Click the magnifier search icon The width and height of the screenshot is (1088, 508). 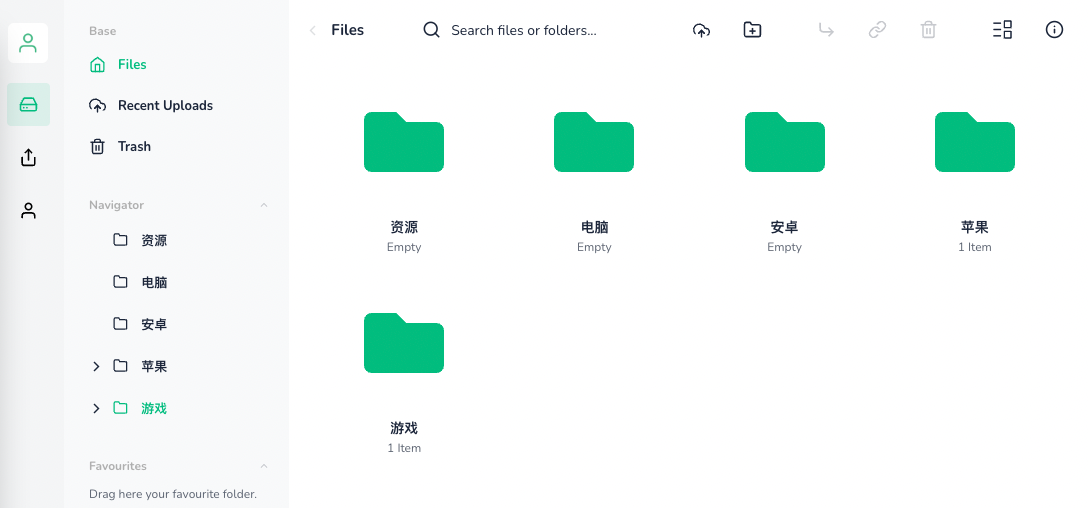coord(432,30)
